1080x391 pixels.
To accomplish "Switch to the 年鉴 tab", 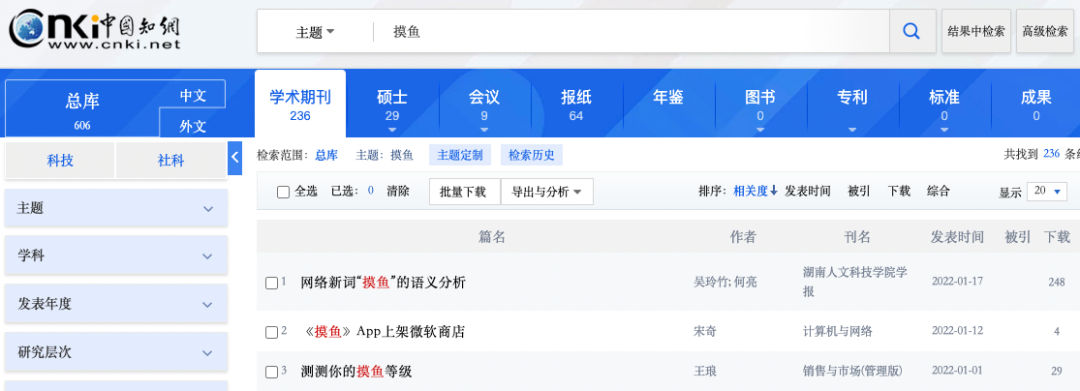I will point(668,98).
